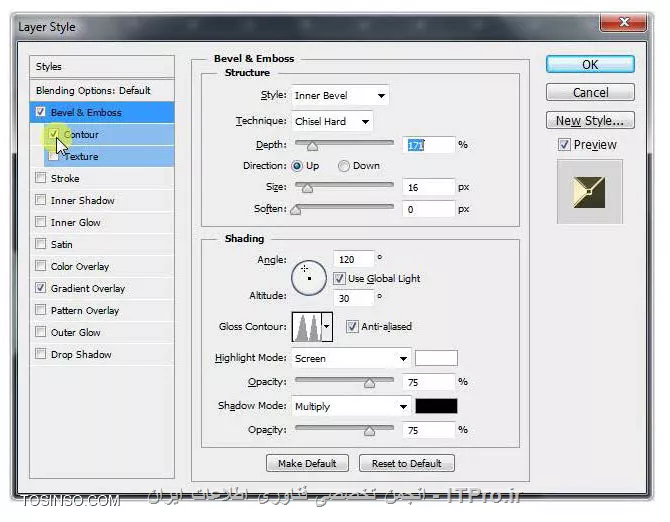Click the Soften slider handle
670x522 pixels.
(x=296, y=210)
